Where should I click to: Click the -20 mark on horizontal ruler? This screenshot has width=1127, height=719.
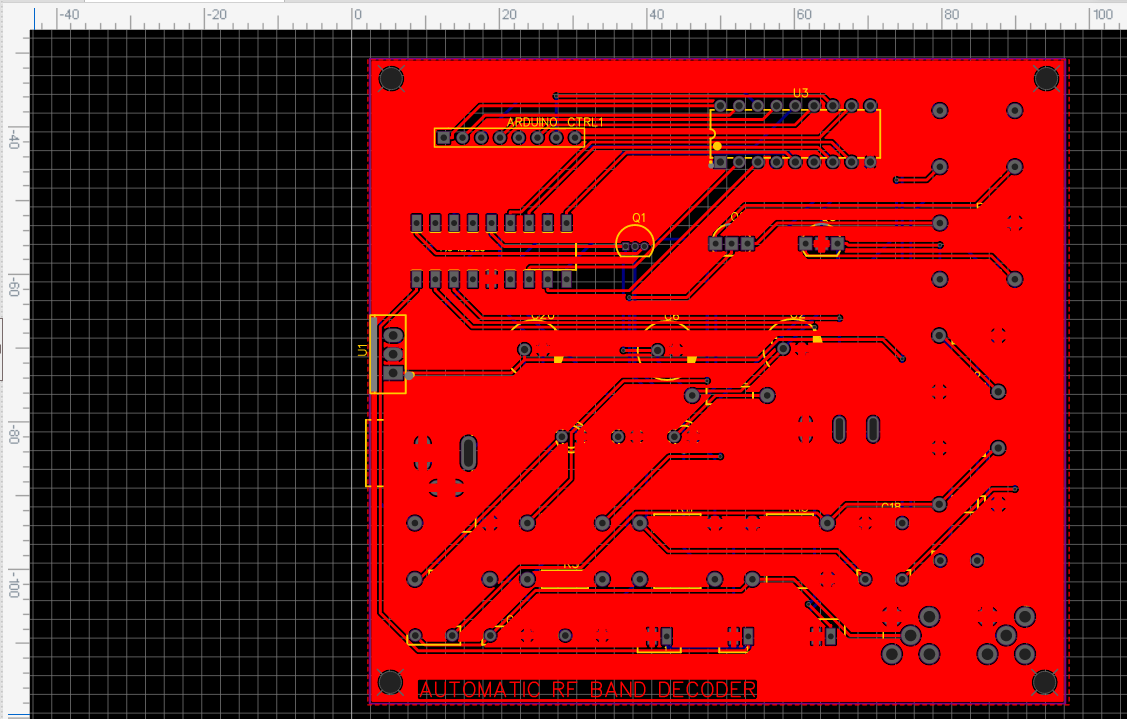(215, 15)
